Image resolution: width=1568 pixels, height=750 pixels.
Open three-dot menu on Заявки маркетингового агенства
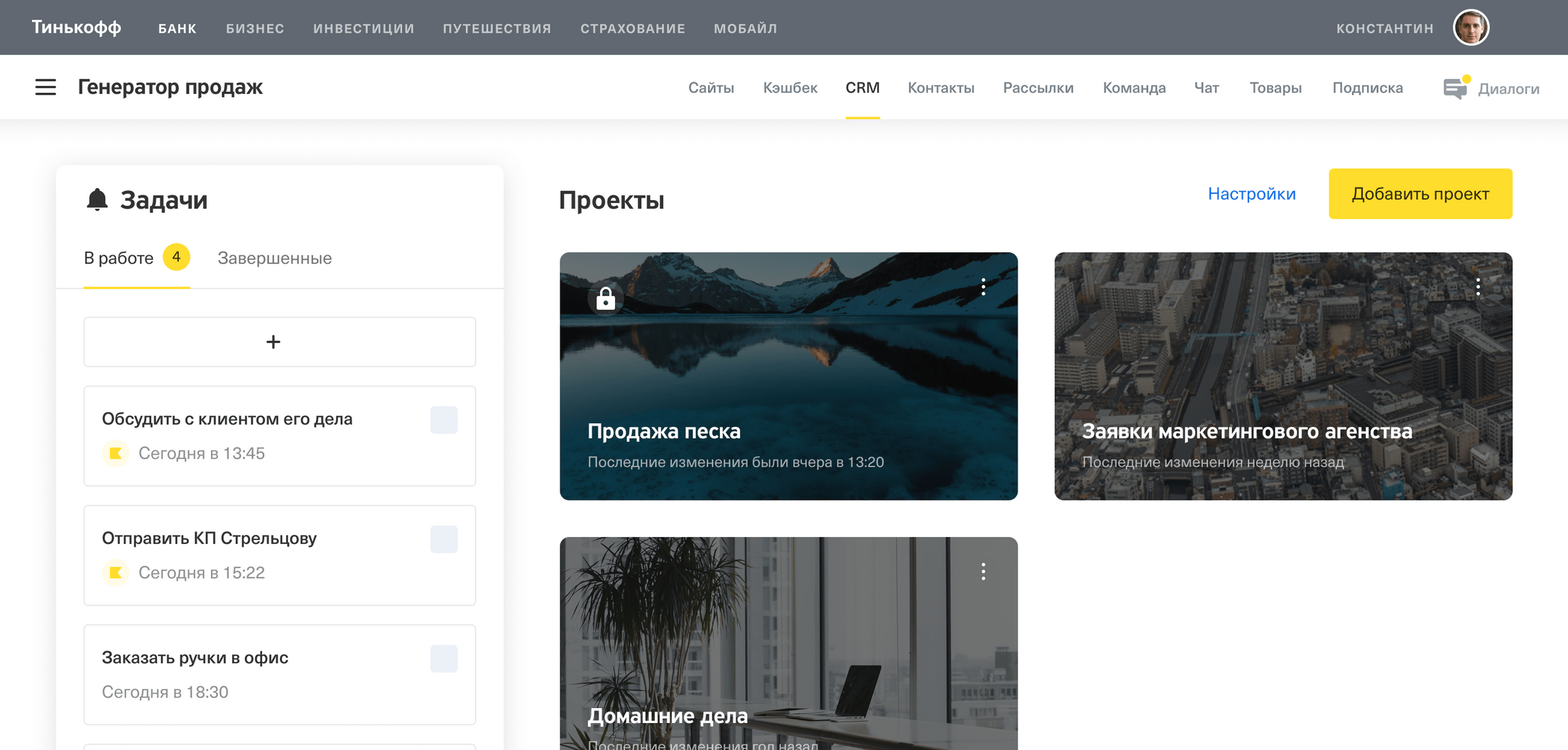(x=1478, y=287)
